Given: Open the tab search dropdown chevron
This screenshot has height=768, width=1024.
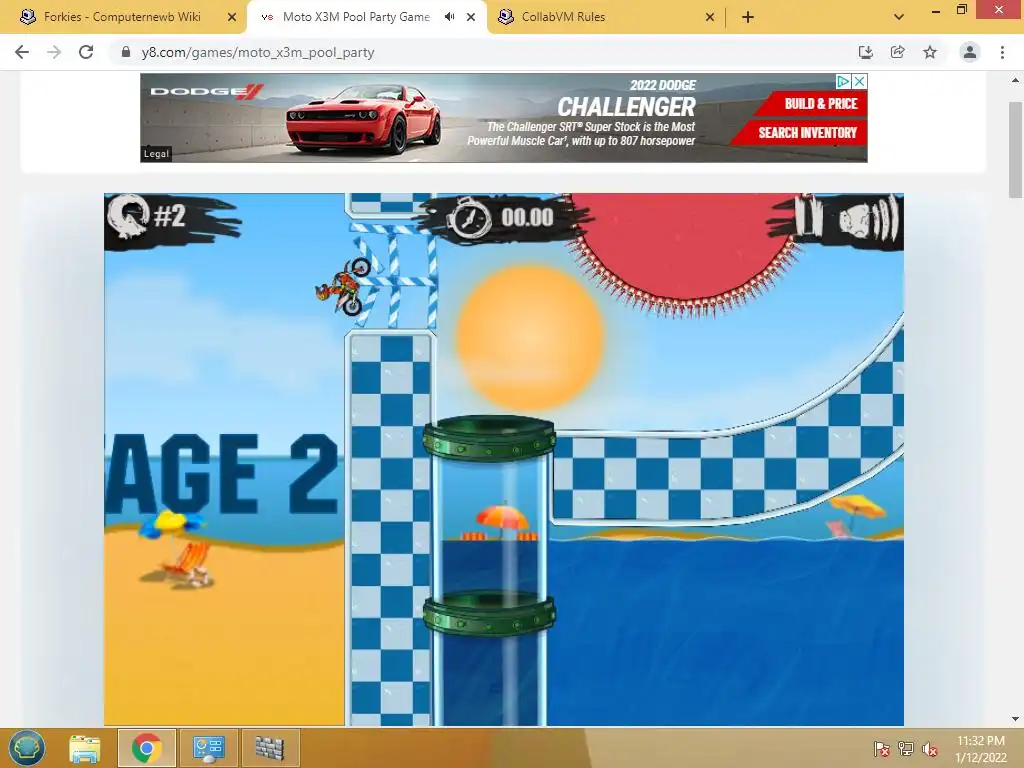Looking at the screenshot, I should click(899, 17).
